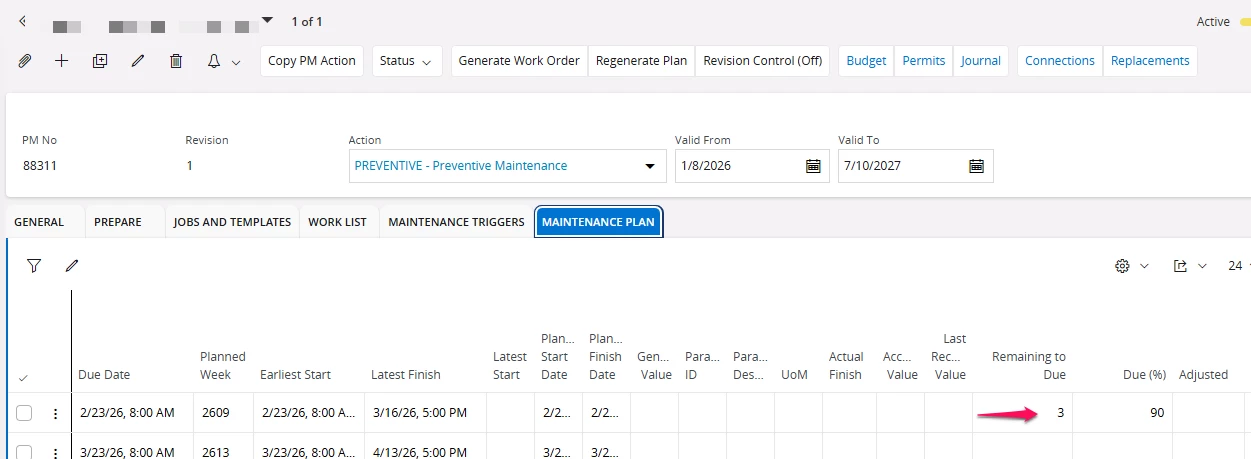
Task: Click the PM No value 88311
Action: [x=40, y=166]
